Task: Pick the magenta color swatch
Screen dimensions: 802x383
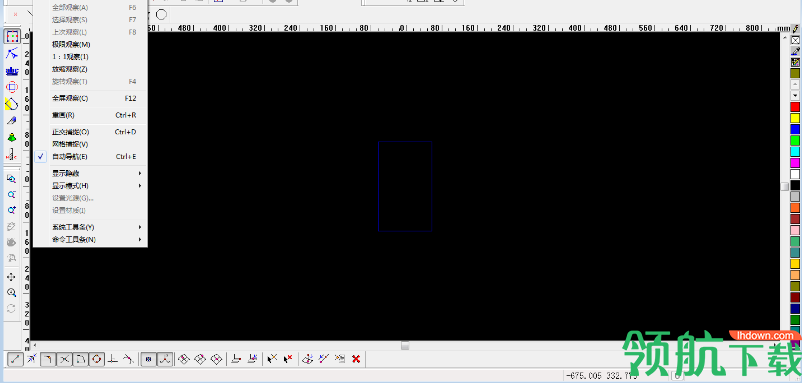Action: point(795,163)
